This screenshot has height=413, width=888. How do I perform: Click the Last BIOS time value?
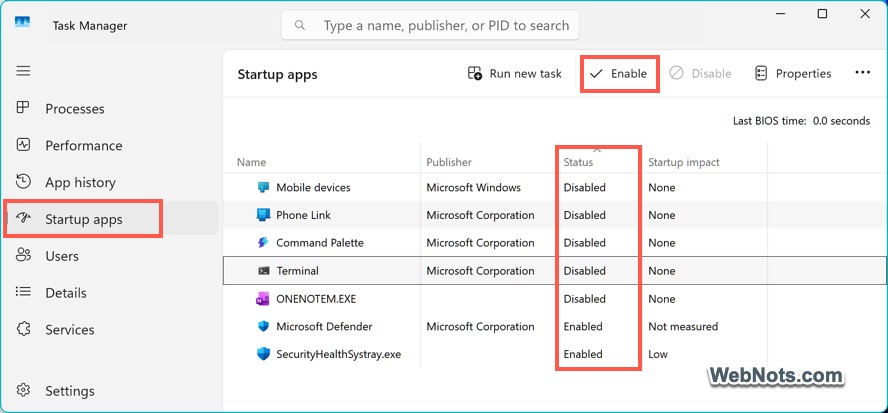841,121
